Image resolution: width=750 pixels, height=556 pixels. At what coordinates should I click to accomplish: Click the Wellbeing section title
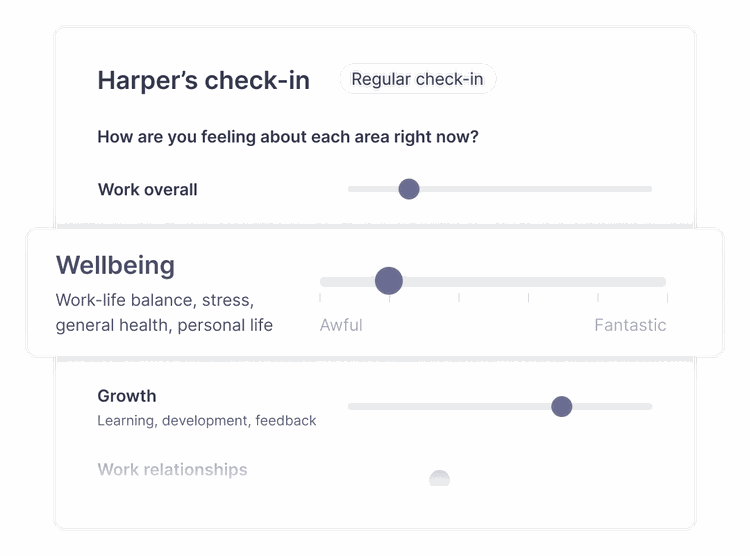click(115, 265)
